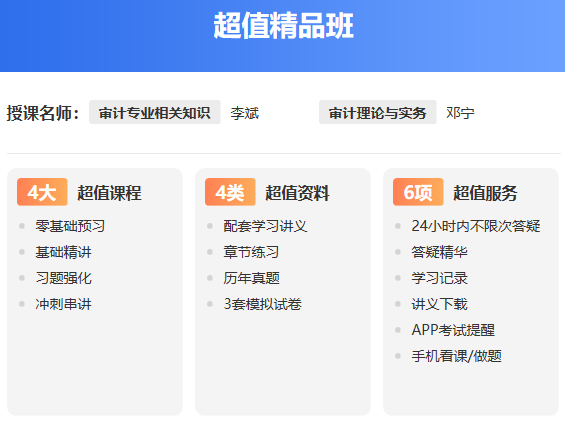Click teacher name 邓宁
This screenshot has width=565, height=425.
click(460, 113)
